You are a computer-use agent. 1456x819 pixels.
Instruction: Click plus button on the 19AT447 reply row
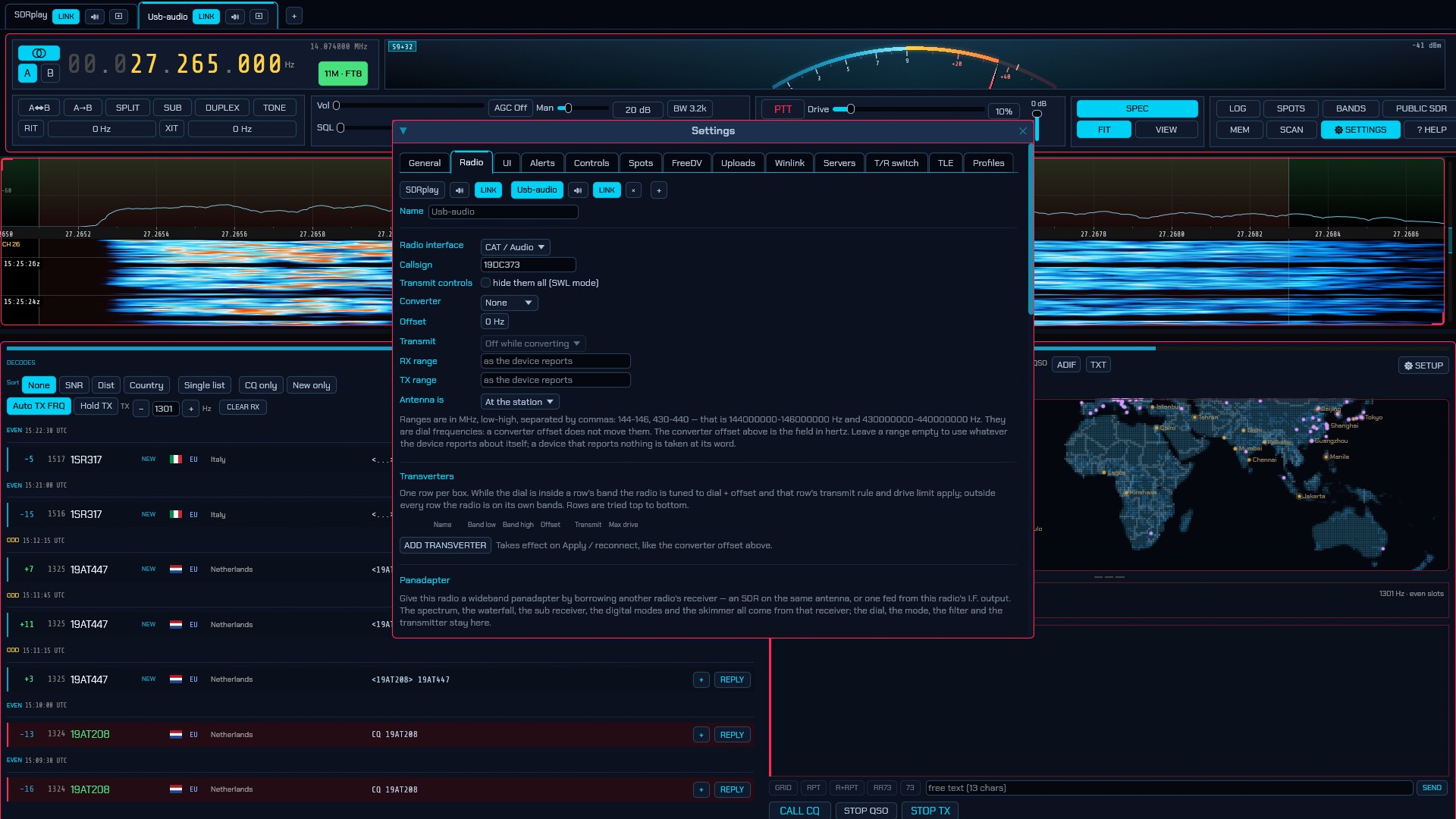point(701,680)
